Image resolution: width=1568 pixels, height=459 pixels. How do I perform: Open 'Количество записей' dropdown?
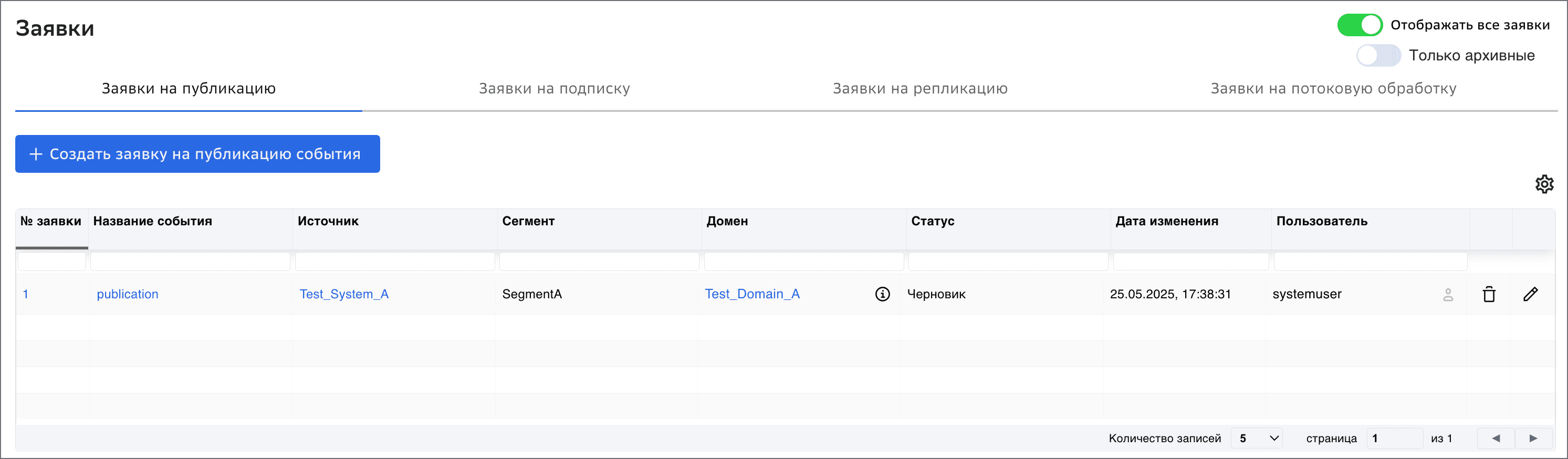tap(1258, 437)
